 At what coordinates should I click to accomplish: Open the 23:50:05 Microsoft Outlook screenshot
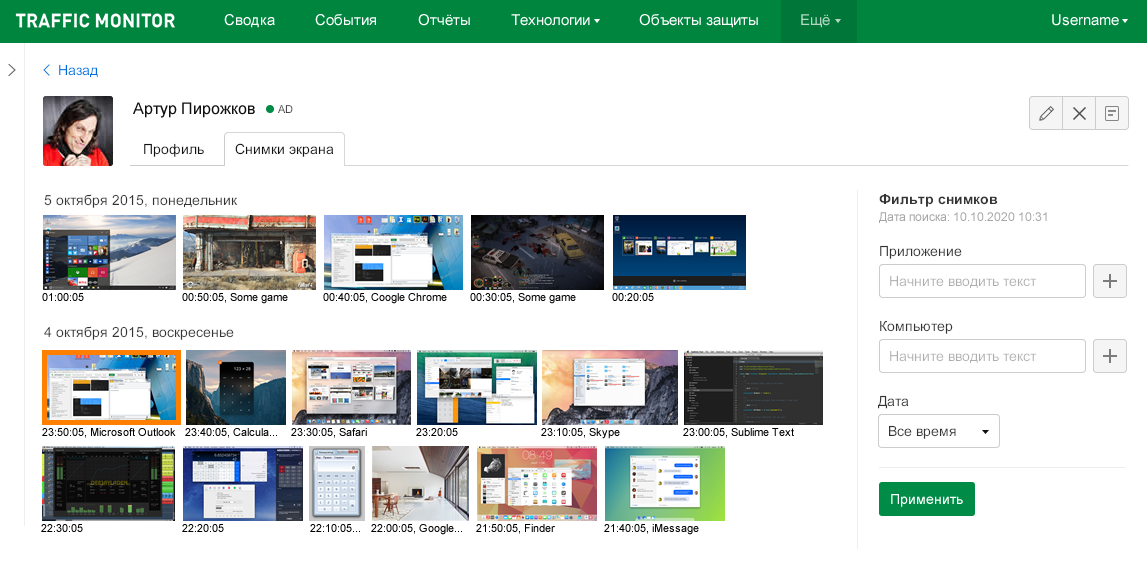point(111,388)
